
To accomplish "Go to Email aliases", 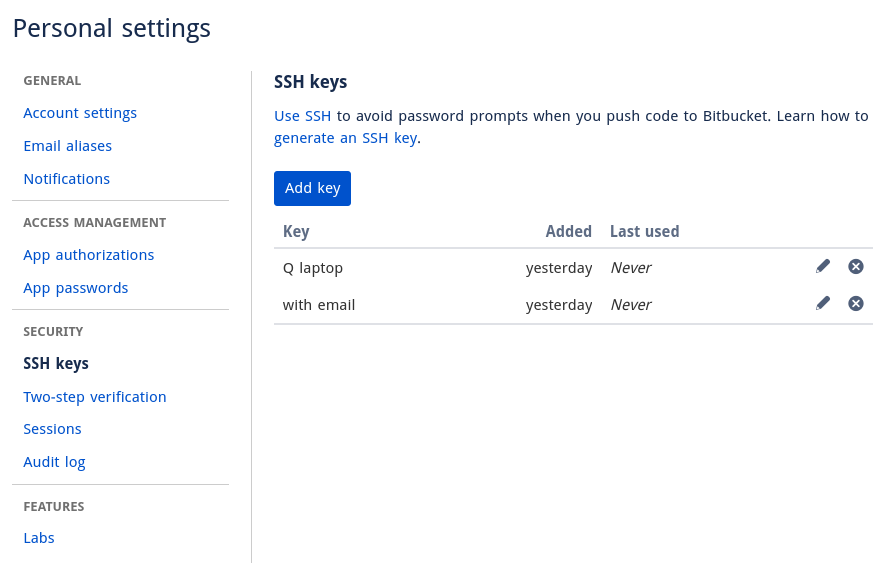I will (68, 146).
